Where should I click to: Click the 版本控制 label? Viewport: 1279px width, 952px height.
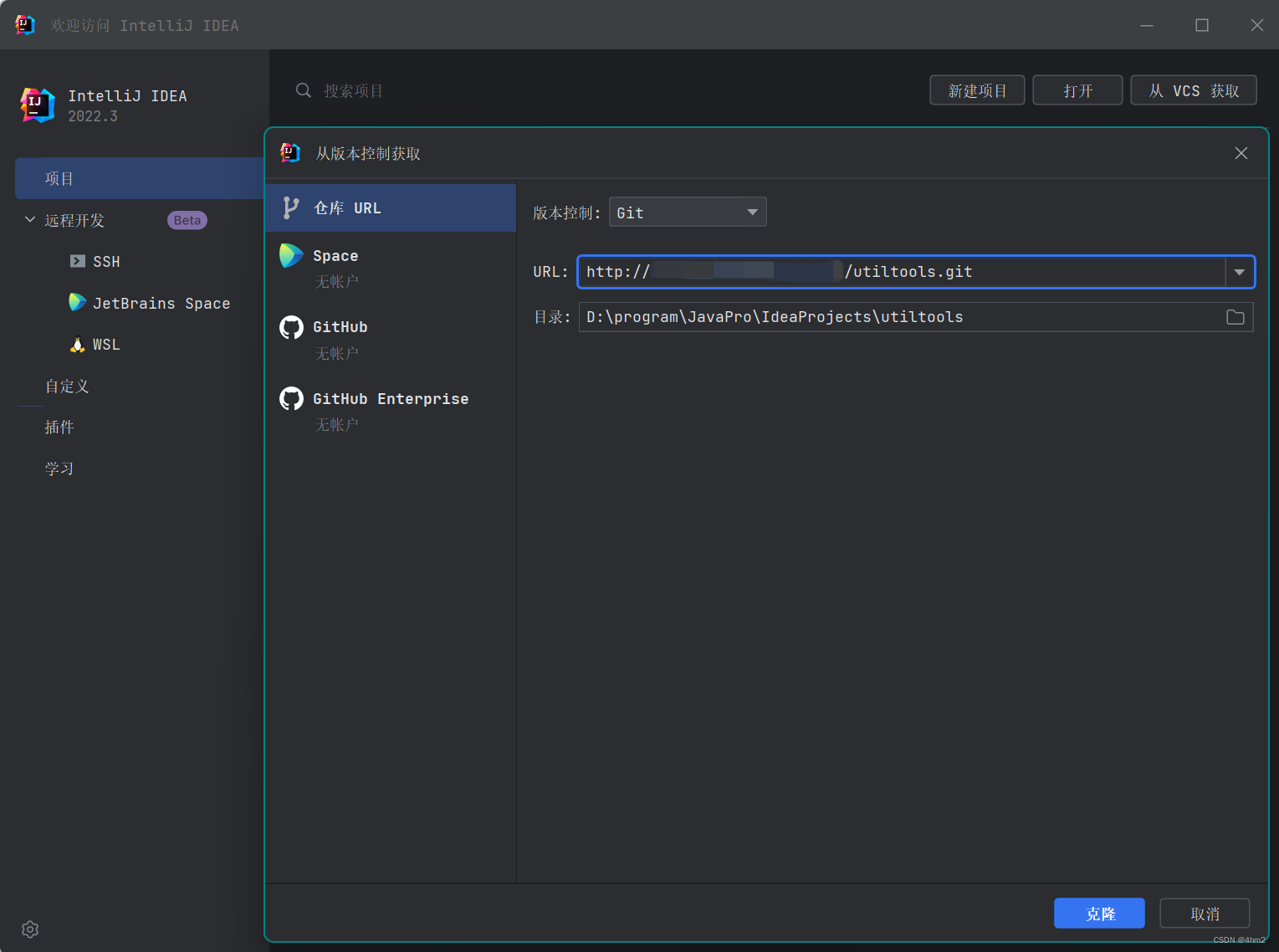(x=566, y=212)
